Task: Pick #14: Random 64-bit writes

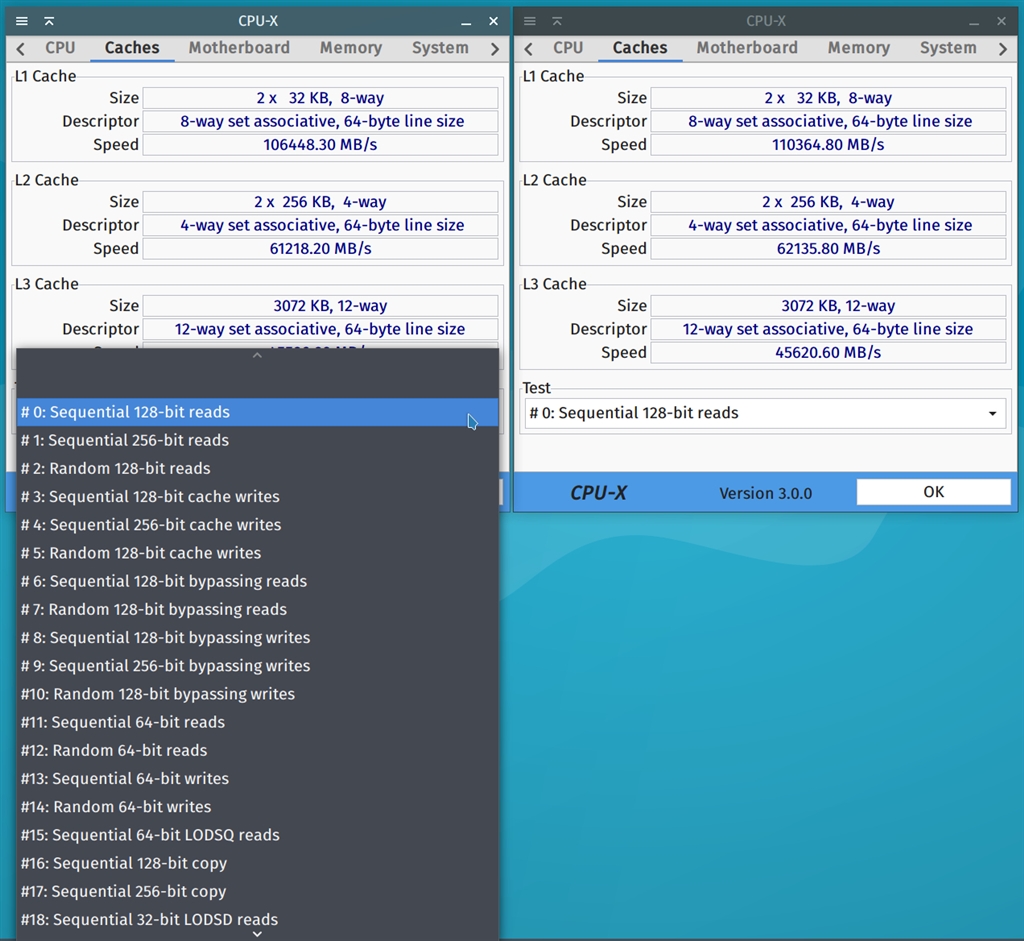Action: pos(257,806)
